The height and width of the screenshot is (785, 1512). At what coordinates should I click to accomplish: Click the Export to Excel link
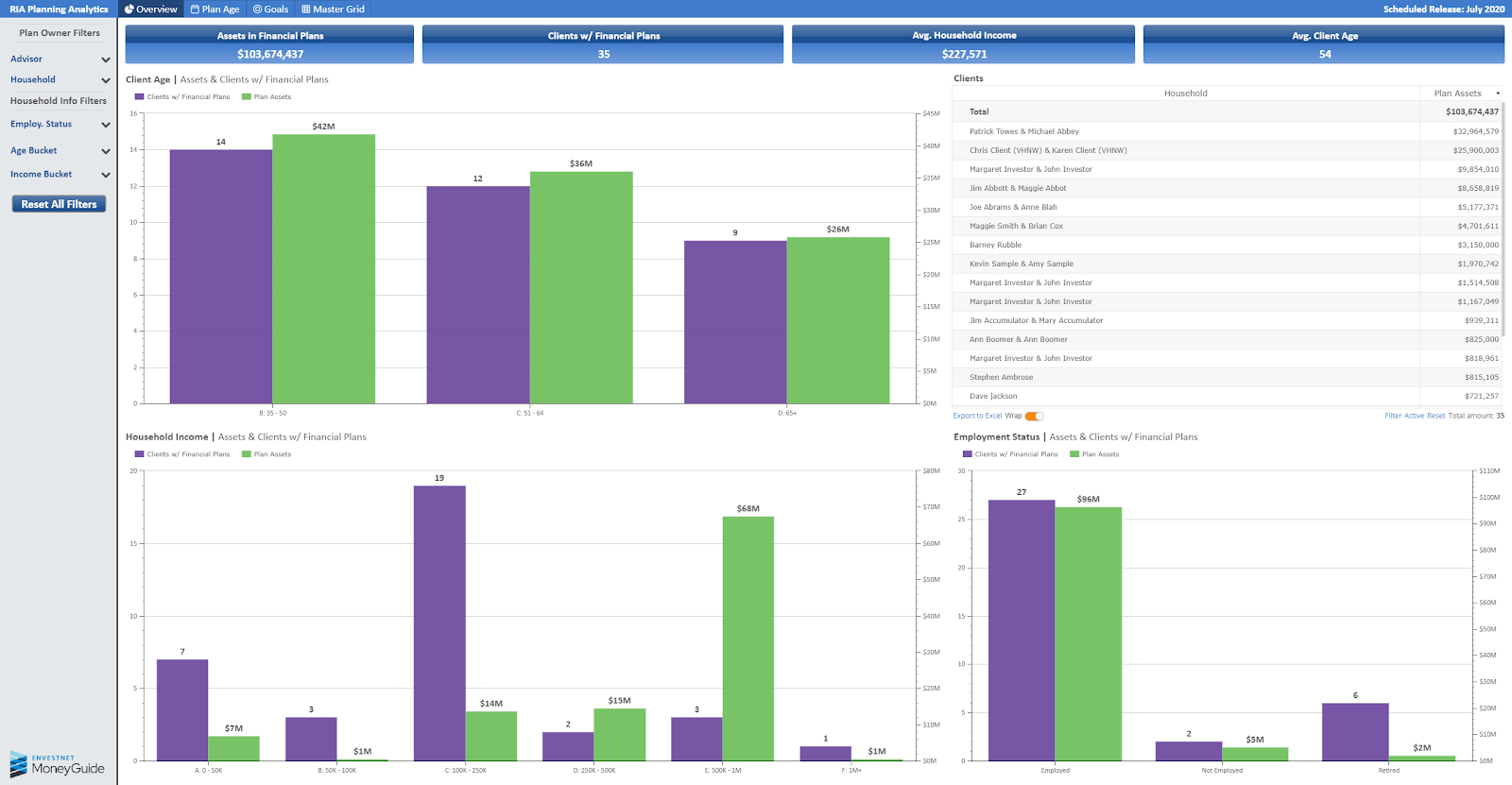(x=977, y=416)
